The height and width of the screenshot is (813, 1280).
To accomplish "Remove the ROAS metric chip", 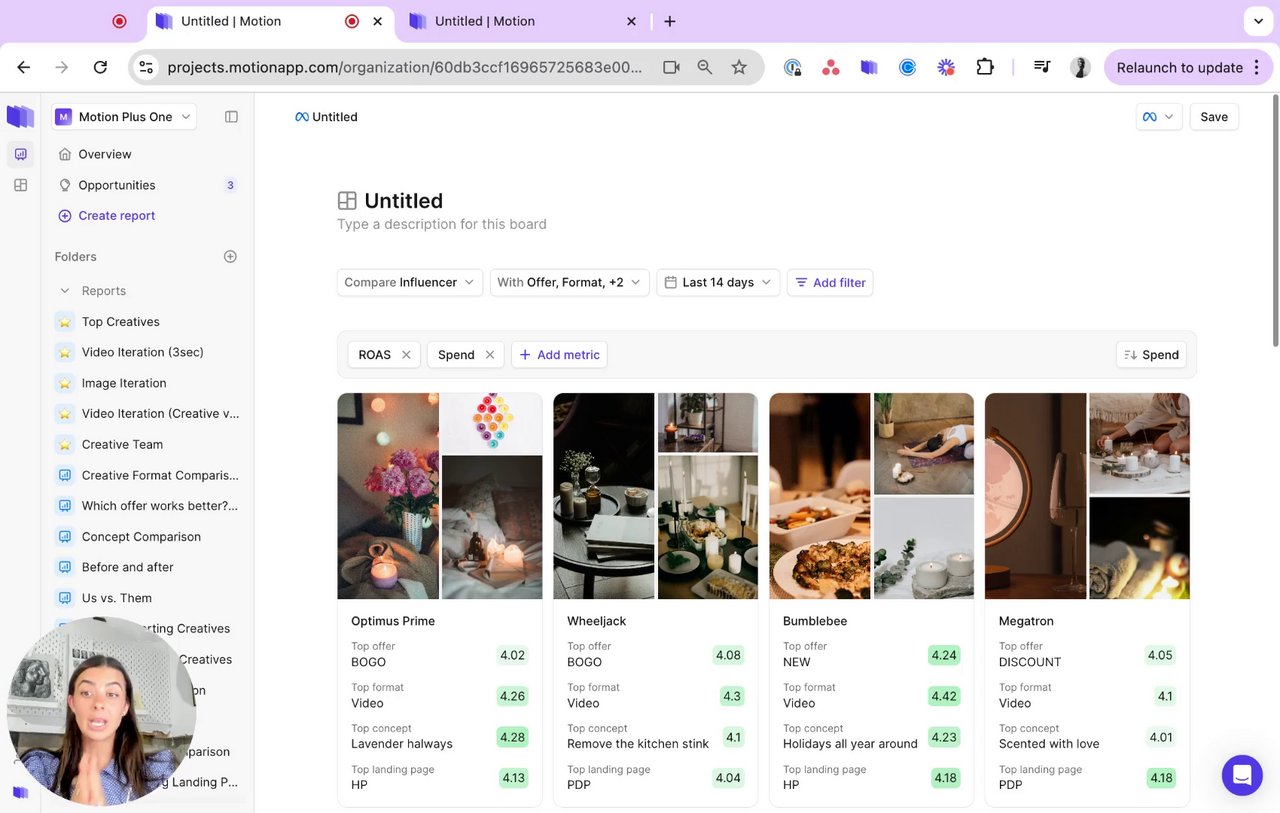I will [406, 355].
